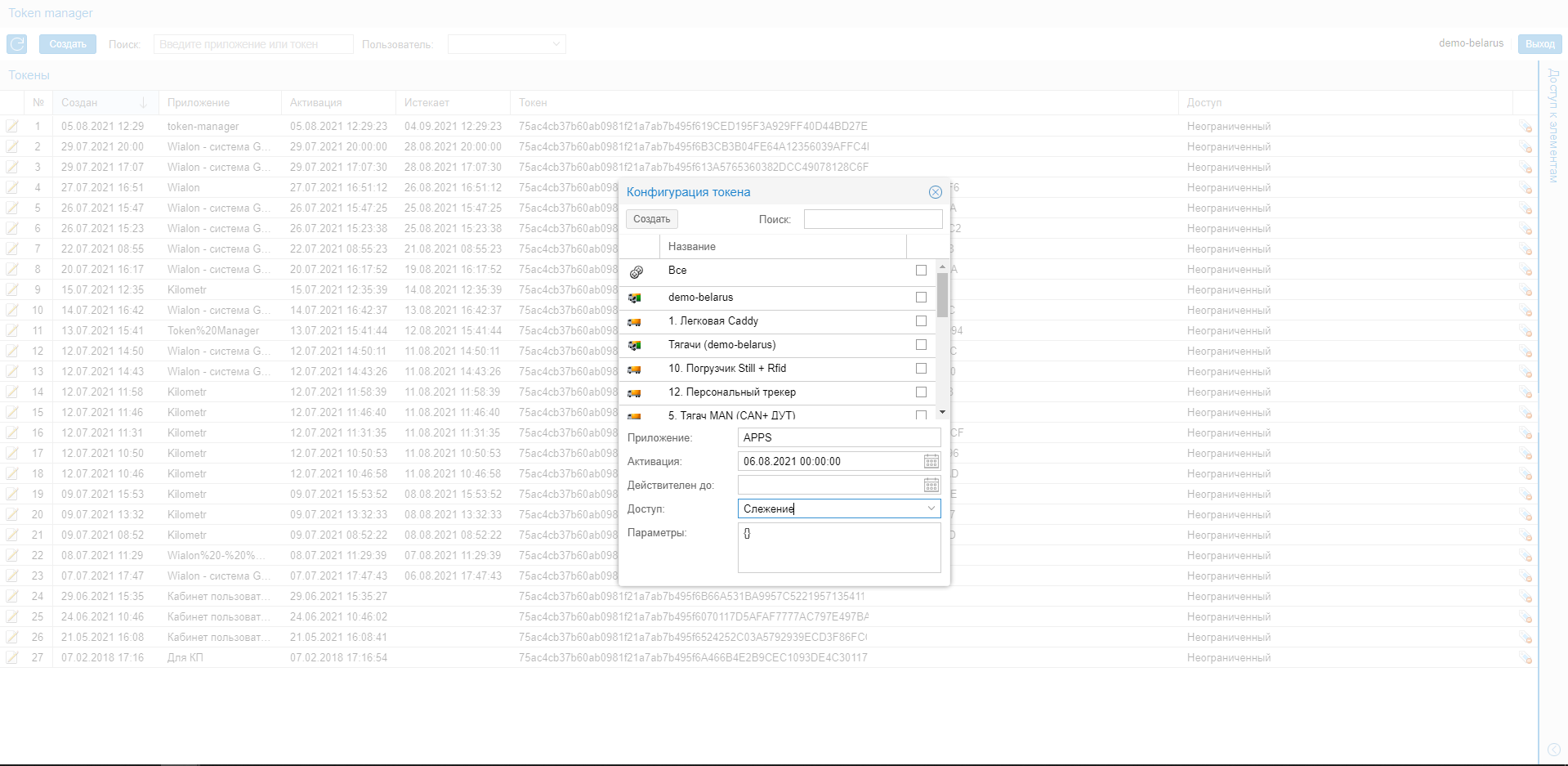Close the Конфигурация токена dialog
1568x766 pixels.
click(935, 192)
